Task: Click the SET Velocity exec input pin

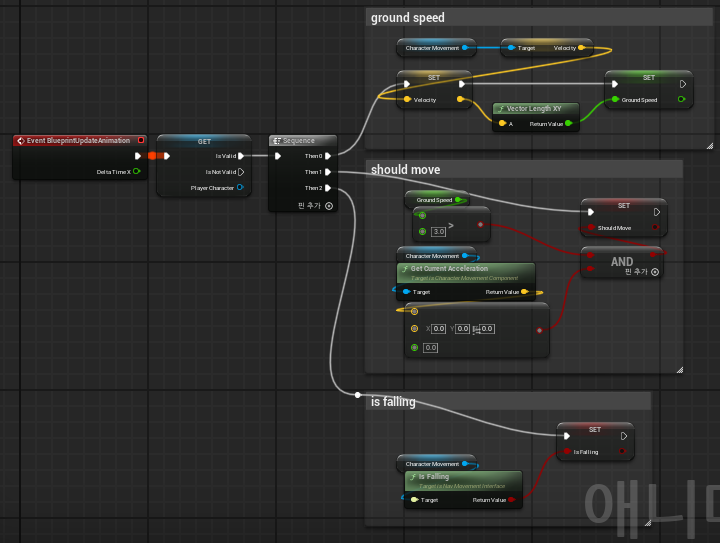Action: [x=407, y=84]
